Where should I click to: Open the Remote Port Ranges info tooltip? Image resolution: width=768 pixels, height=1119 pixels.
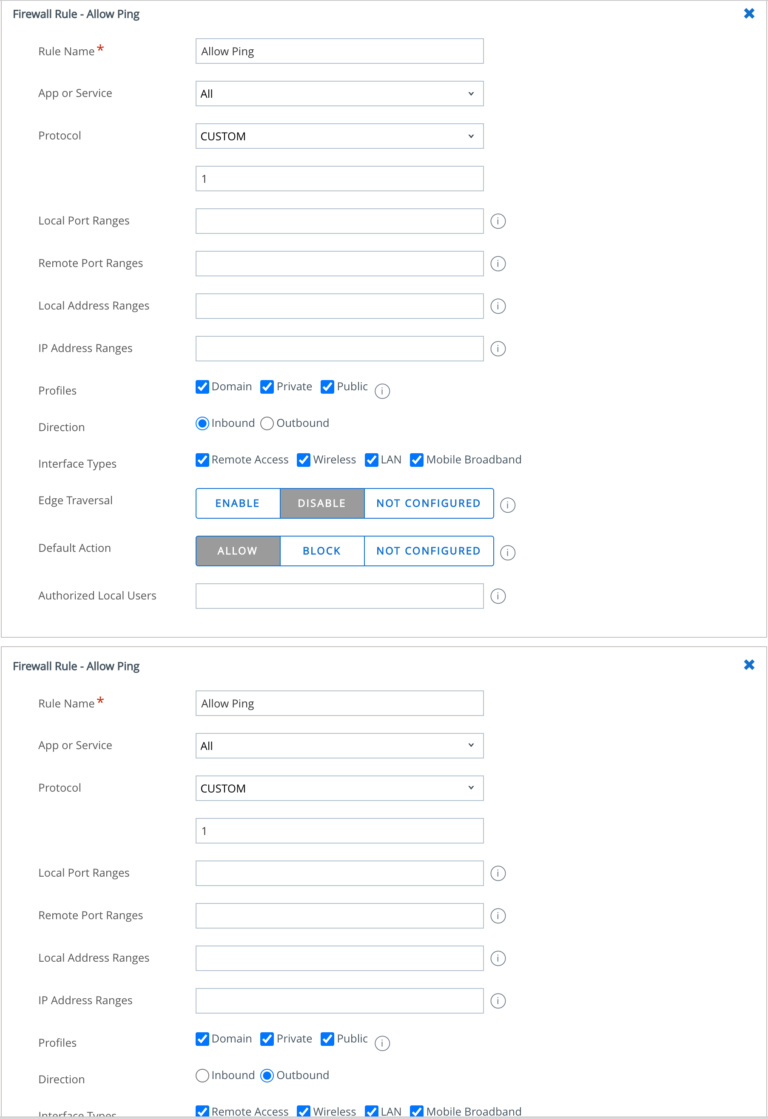(x=498, y=263)
